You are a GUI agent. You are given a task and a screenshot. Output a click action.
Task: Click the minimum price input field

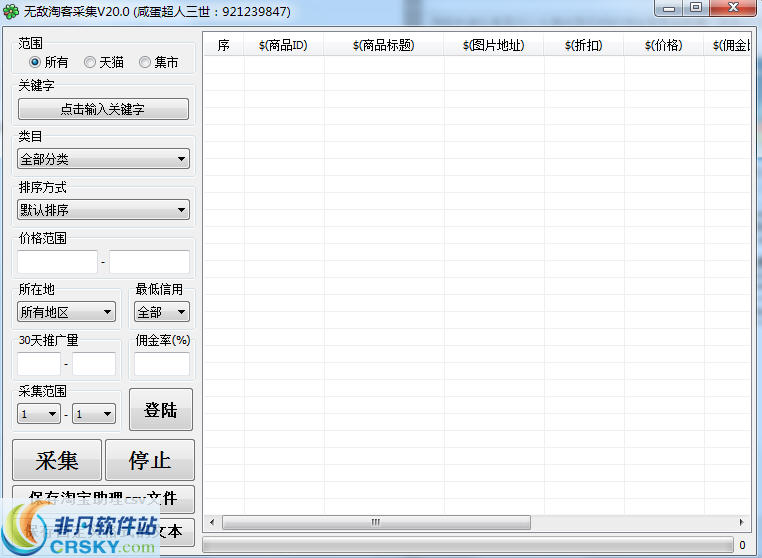click(x=57, y=262)
